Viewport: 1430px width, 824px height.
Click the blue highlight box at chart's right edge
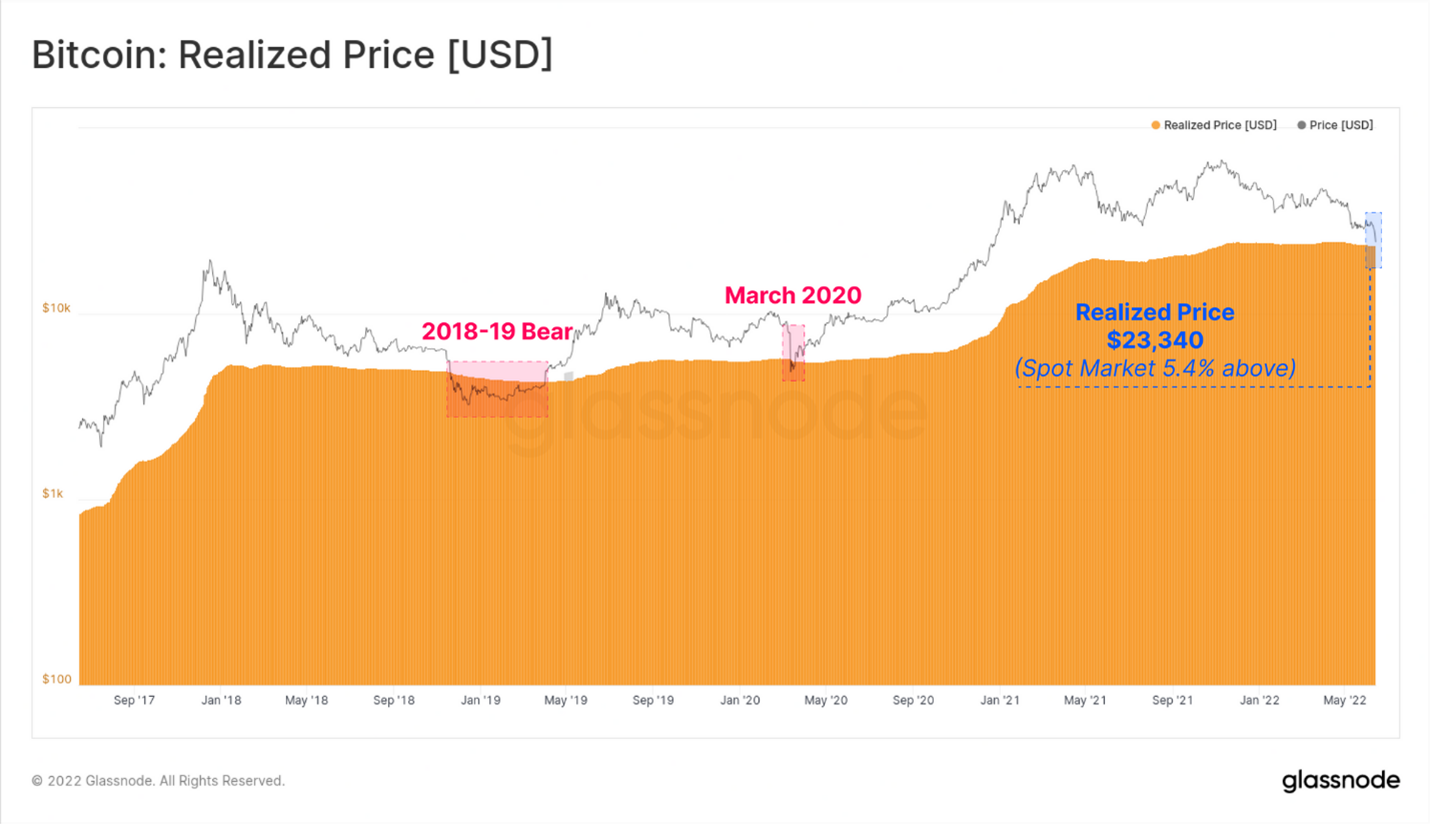pyautogui.click(x=1373, y=240)
